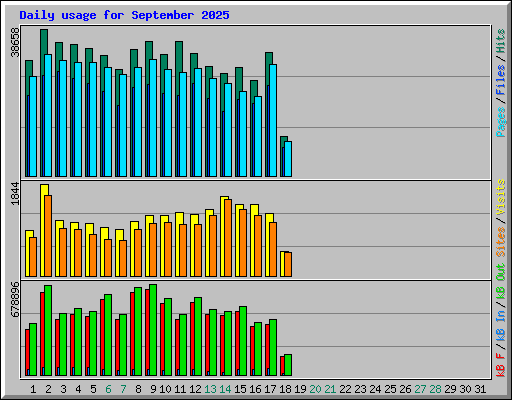Viewport: 512px width, 400px height.
Task: Select day label 24 on the x-axis
Action: 375,389
